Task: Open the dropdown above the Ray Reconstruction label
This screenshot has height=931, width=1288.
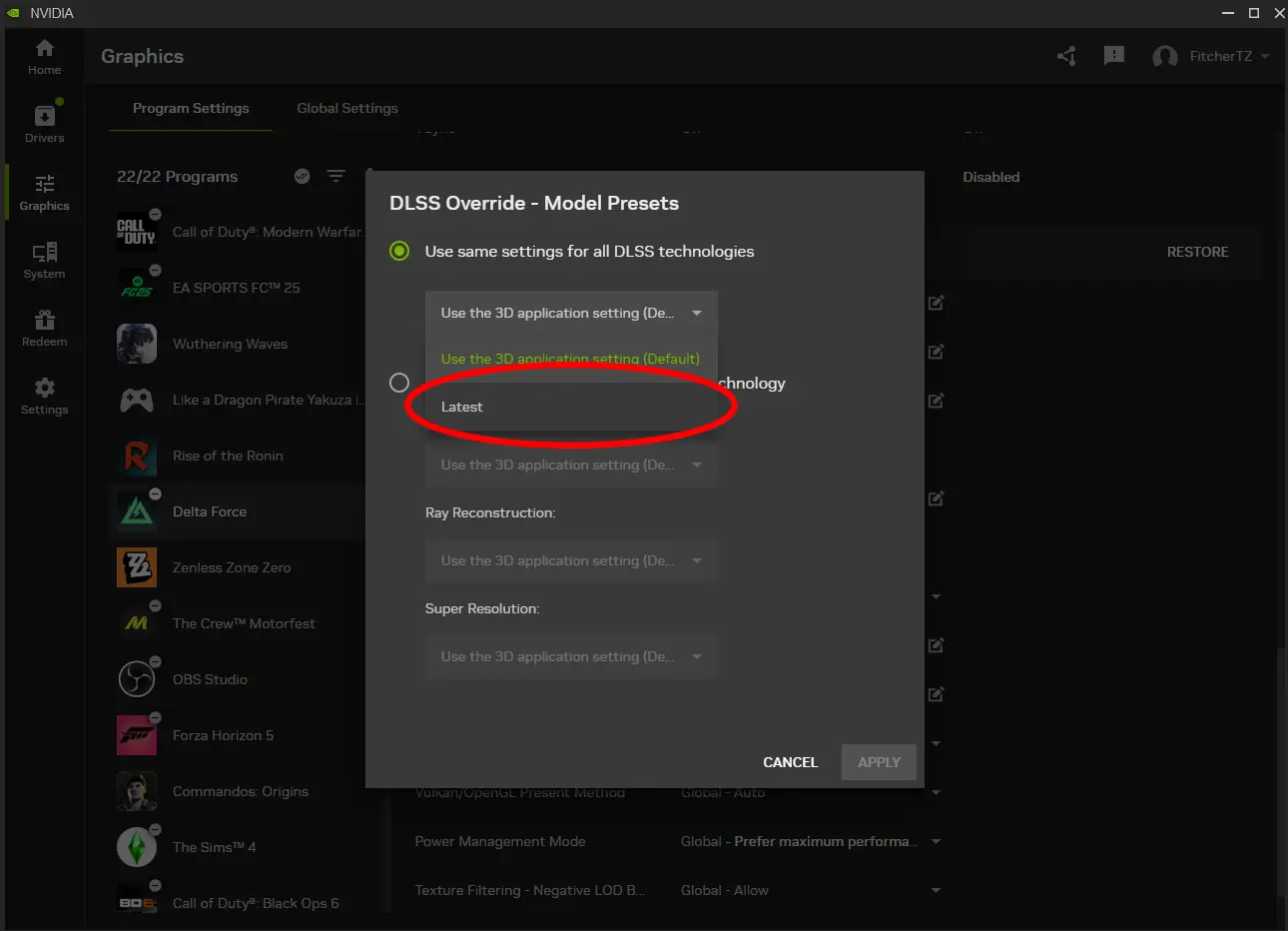Action: [x=571, y=465]
